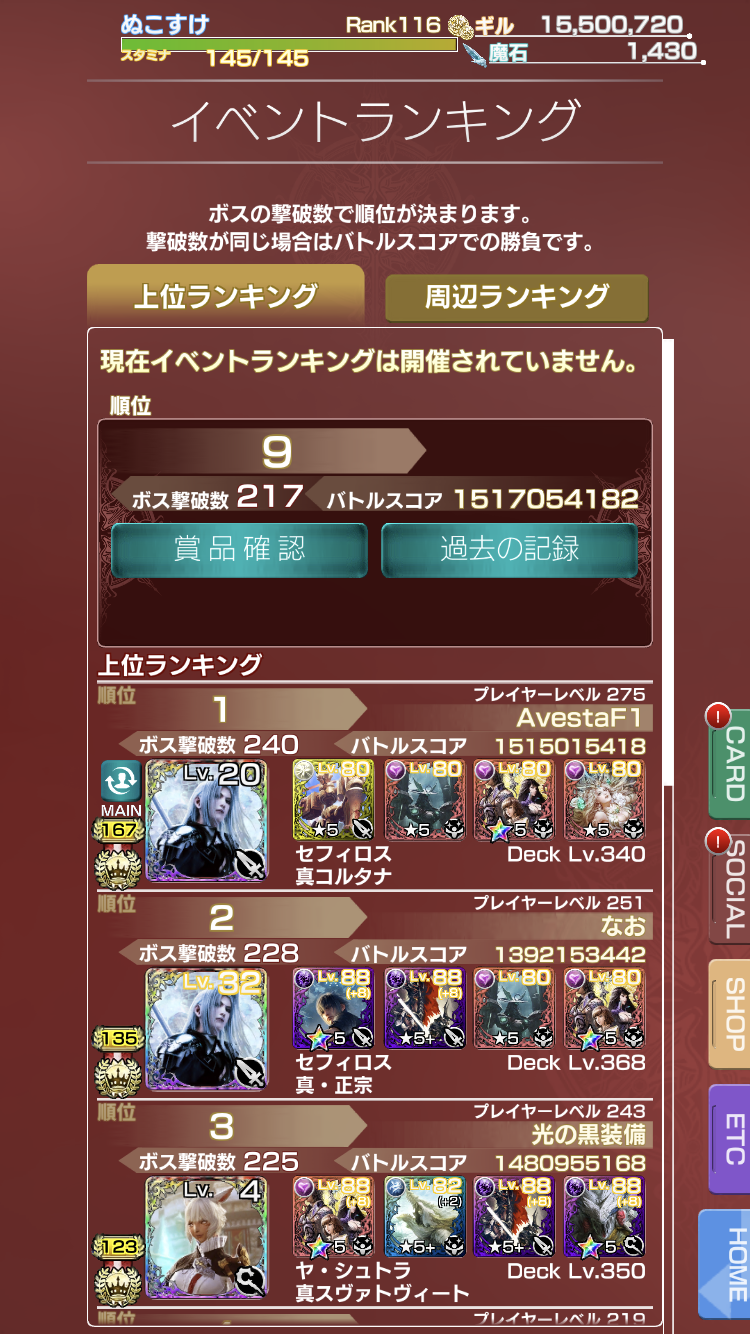Open なお's Sephiroth Lv.32 main card
Image resolution: width=750 pixels, height=1334 pixels.
206,1029
